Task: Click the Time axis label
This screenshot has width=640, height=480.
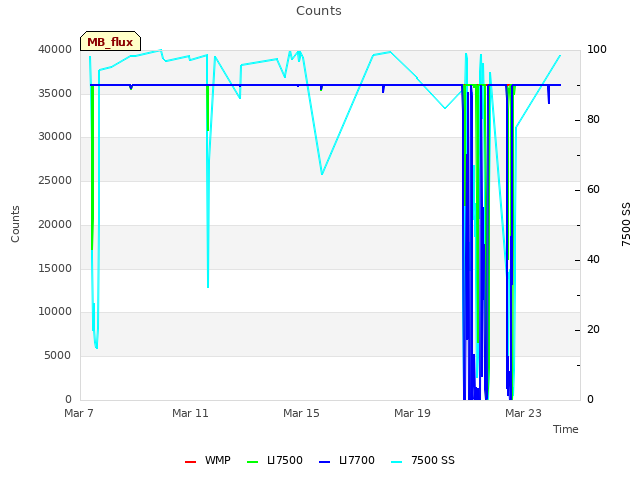Action: 566,429
